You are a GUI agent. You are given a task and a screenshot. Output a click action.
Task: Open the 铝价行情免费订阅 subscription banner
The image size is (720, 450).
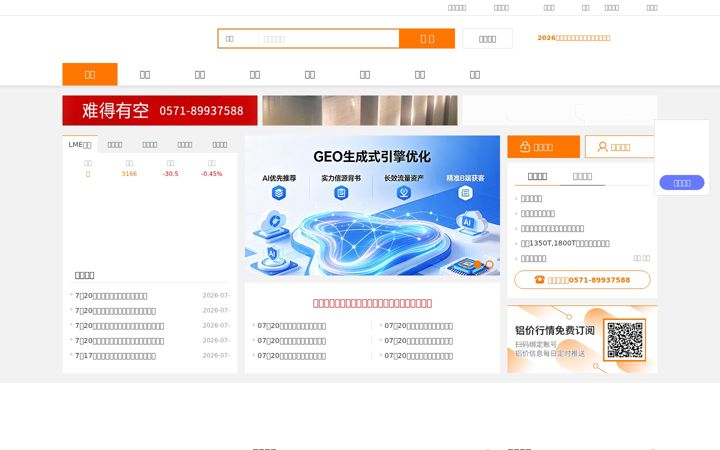[582, 339]
